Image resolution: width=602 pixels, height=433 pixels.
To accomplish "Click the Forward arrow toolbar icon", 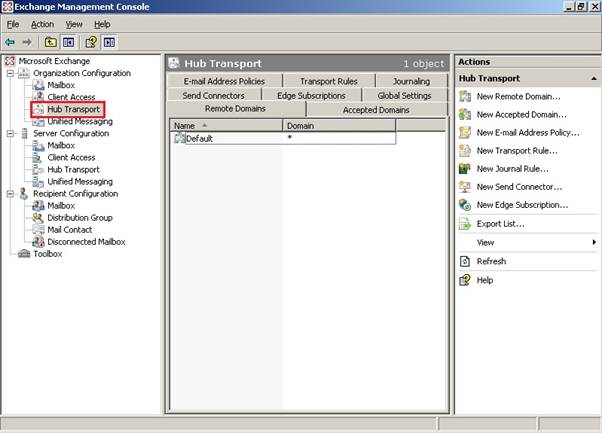I will click(x=27, y=42).
